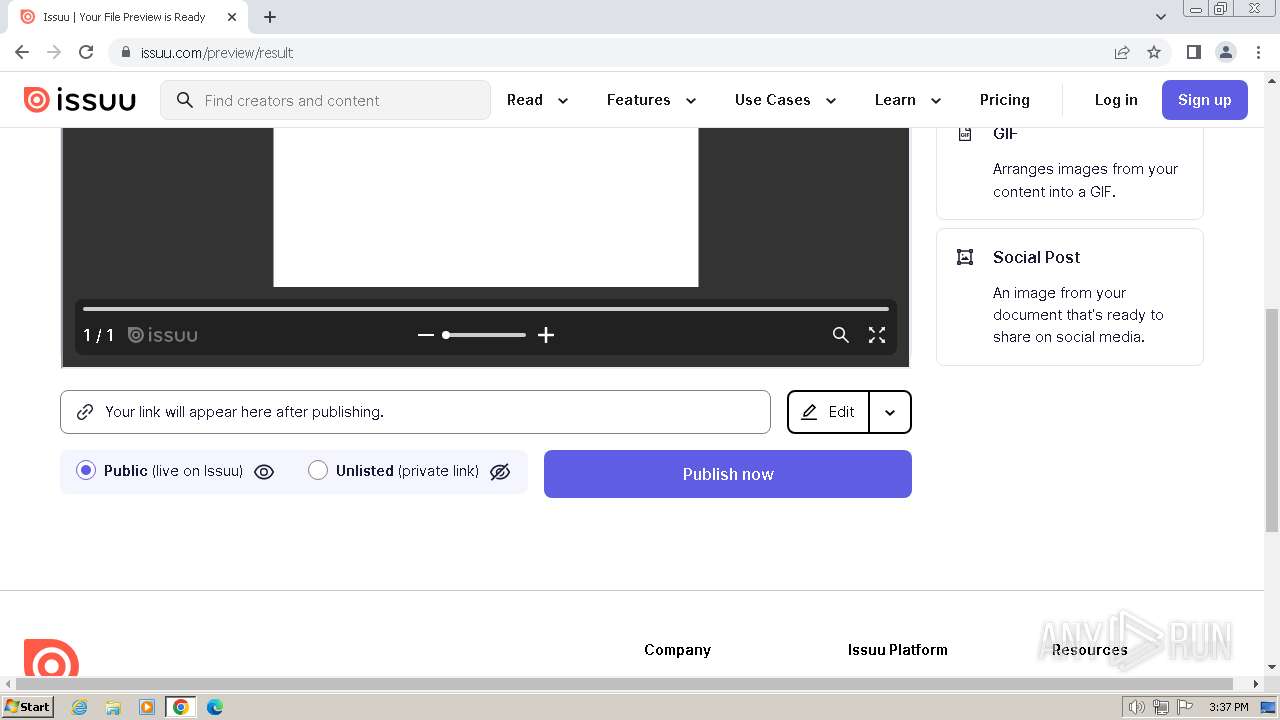Open the Social Post card title

click(x=1036, y=257)
